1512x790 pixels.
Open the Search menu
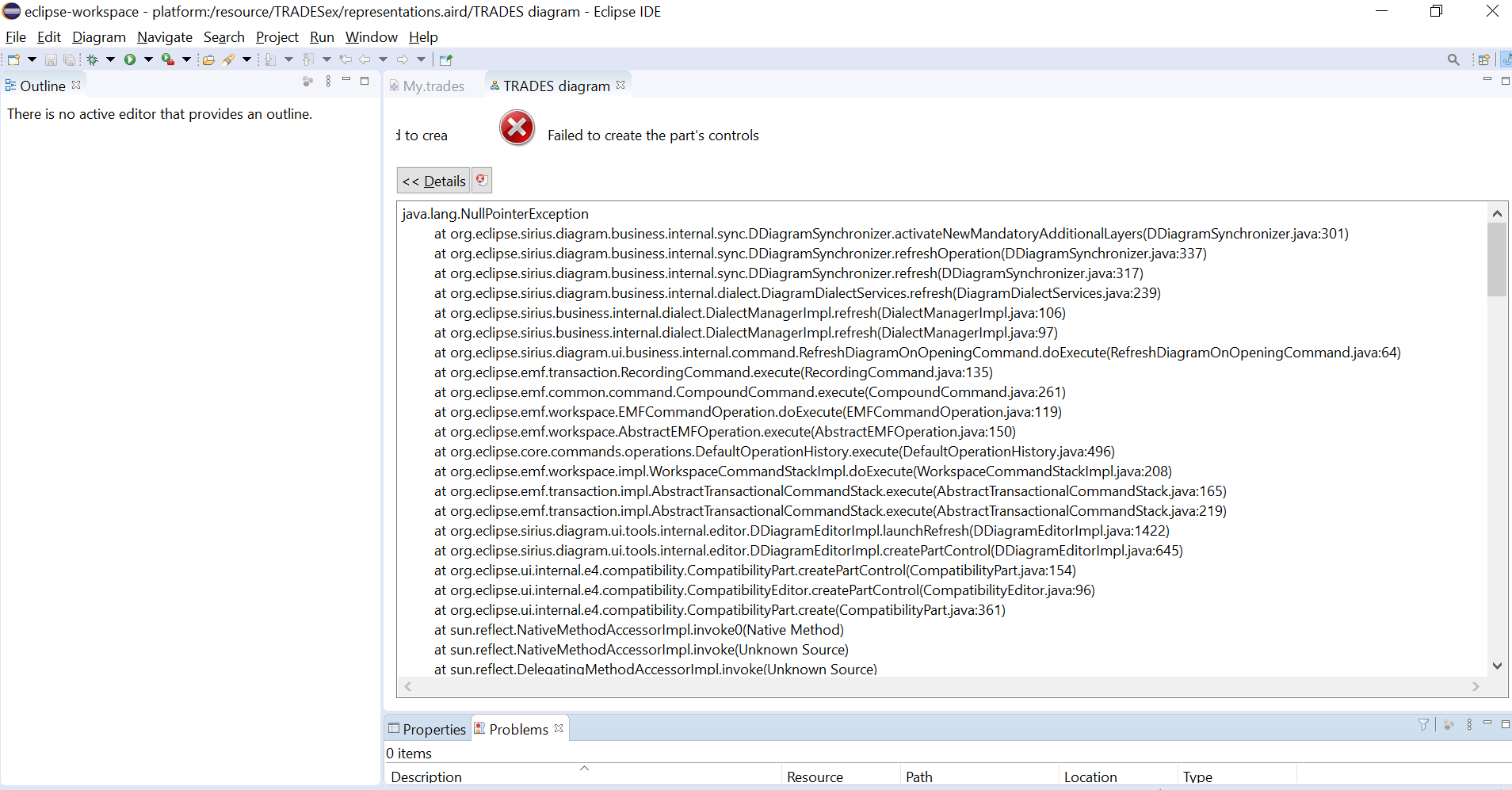[224, 37]
